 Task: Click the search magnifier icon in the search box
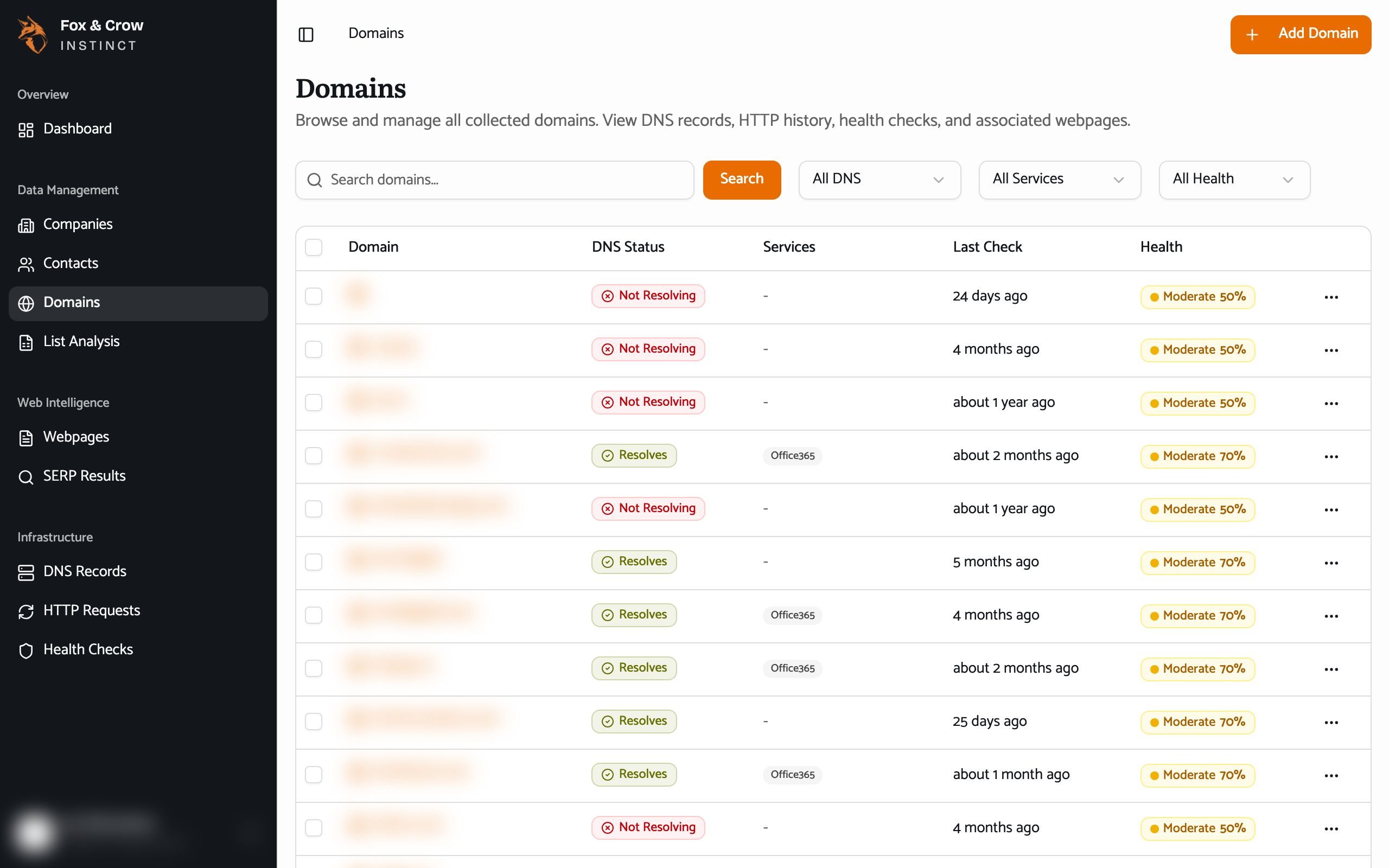tap(315, 180)
